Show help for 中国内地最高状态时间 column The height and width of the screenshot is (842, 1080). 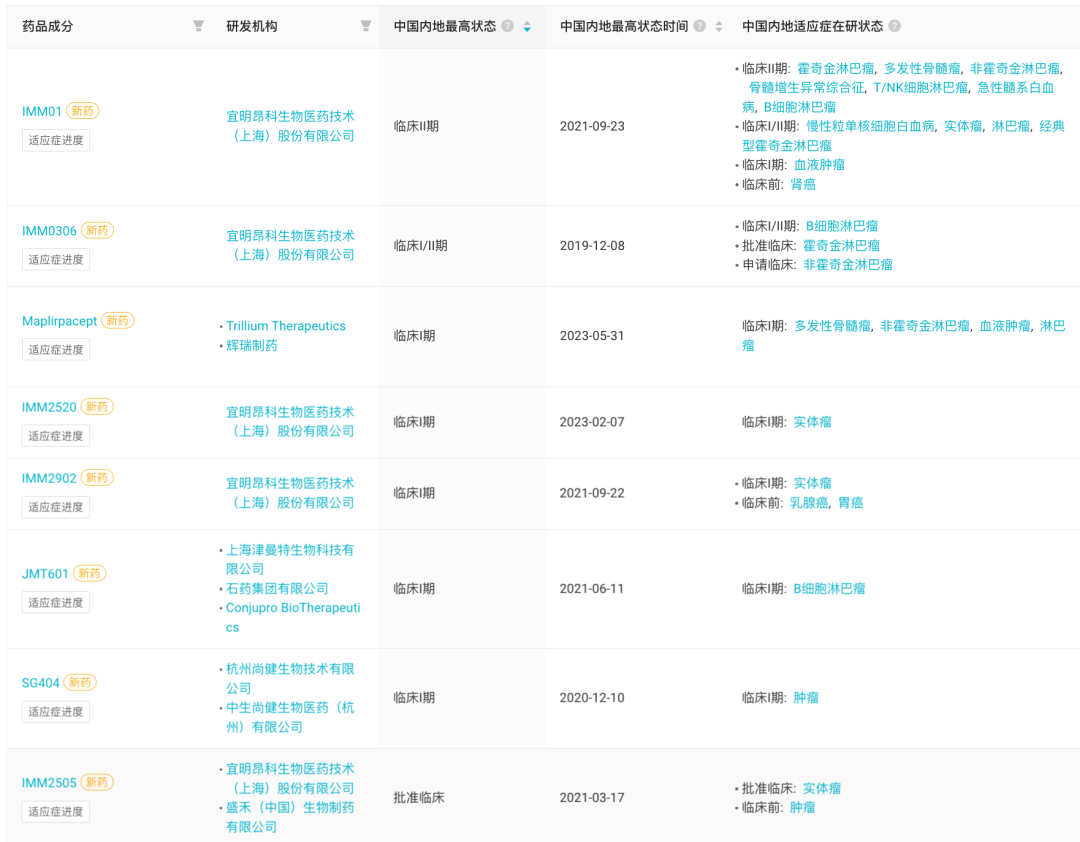pos(700,26)
